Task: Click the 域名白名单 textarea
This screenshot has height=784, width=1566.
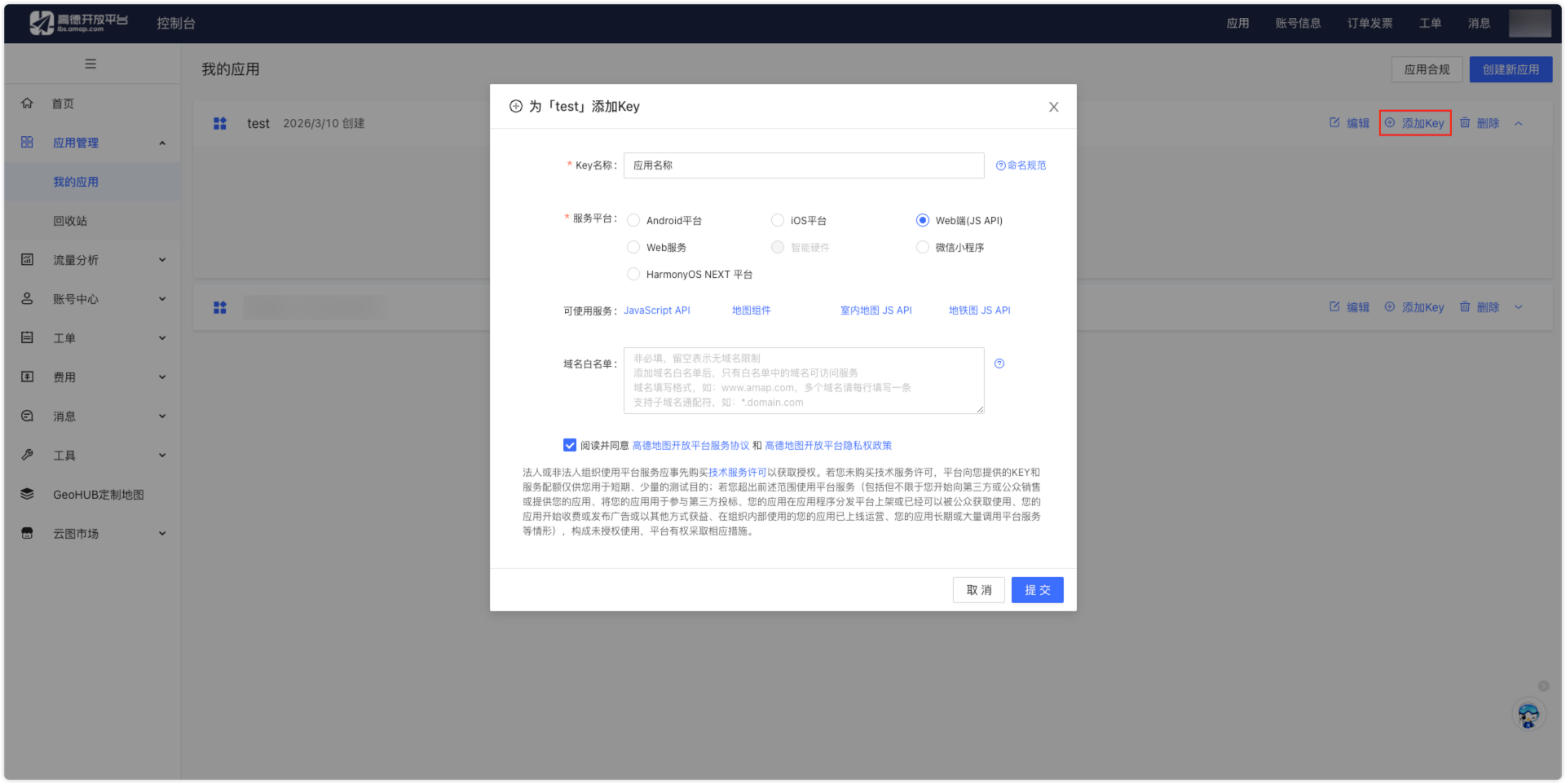Action: (x=803, y=381)
